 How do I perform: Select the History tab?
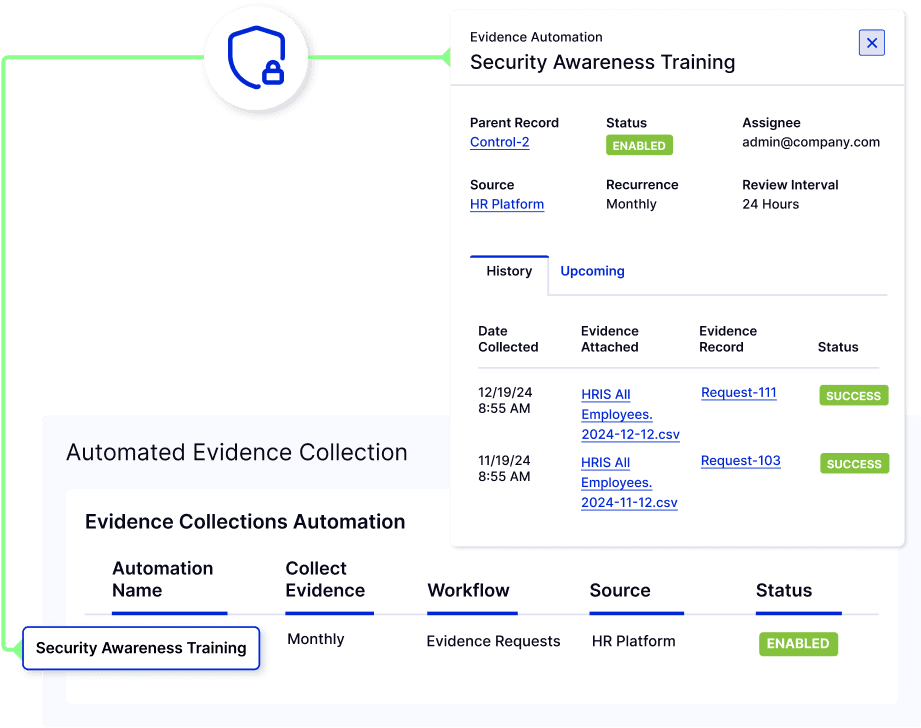coord(509,270)
